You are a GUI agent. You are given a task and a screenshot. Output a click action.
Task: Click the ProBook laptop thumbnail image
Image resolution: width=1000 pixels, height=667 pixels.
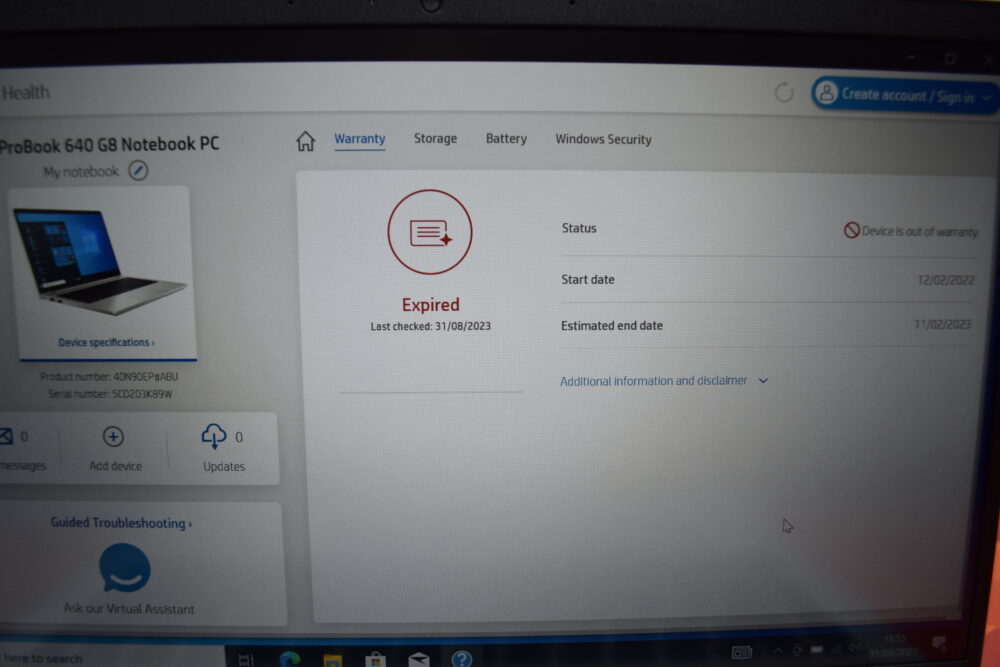[99, 261]
